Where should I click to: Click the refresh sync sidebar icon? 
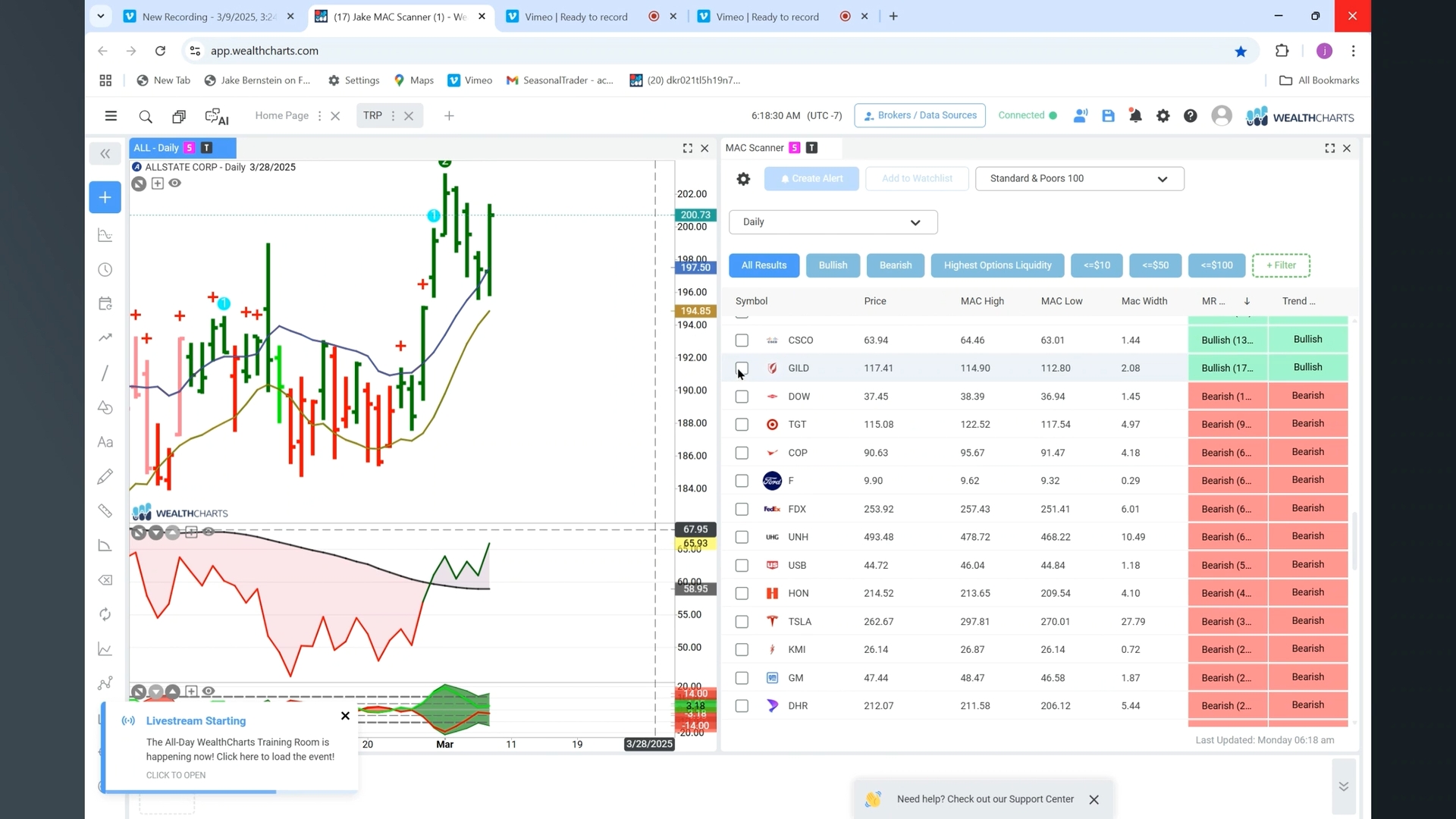(x=105, y=614)
